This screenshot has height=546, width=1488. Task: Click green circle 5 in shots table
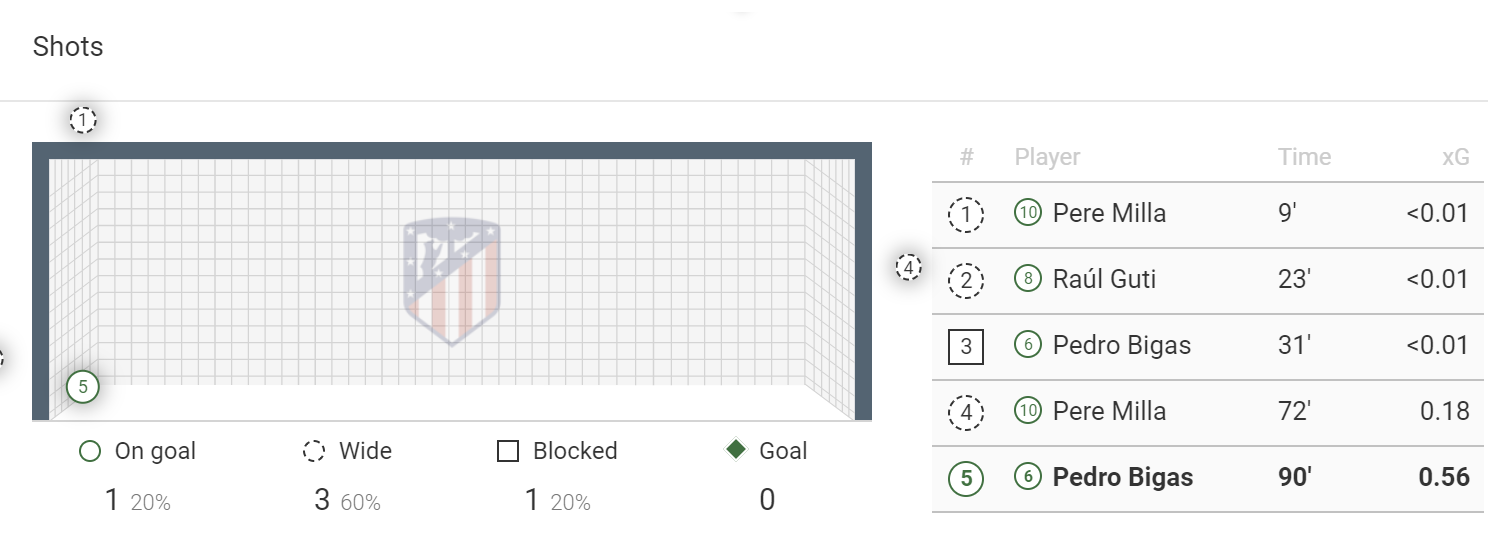coord(966,478)
